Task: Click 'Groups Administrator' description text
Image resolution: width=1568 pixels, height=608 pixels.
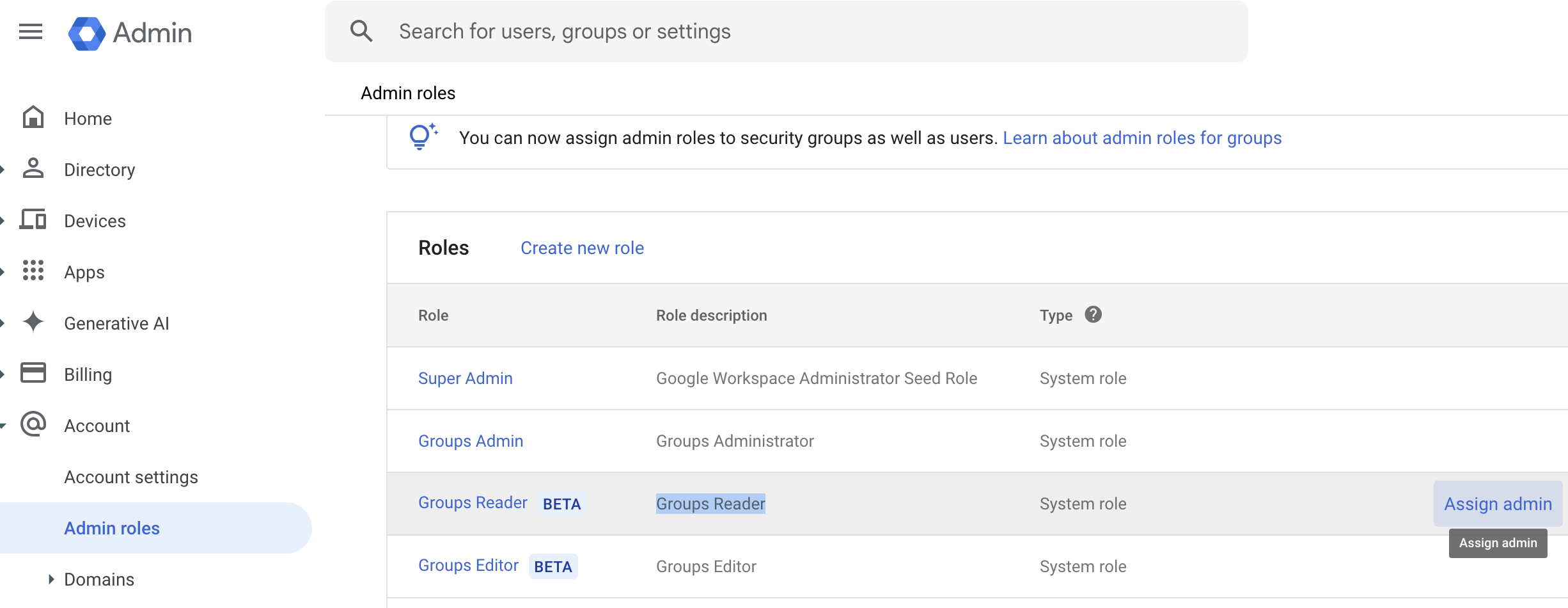Action: coord(735,441)
